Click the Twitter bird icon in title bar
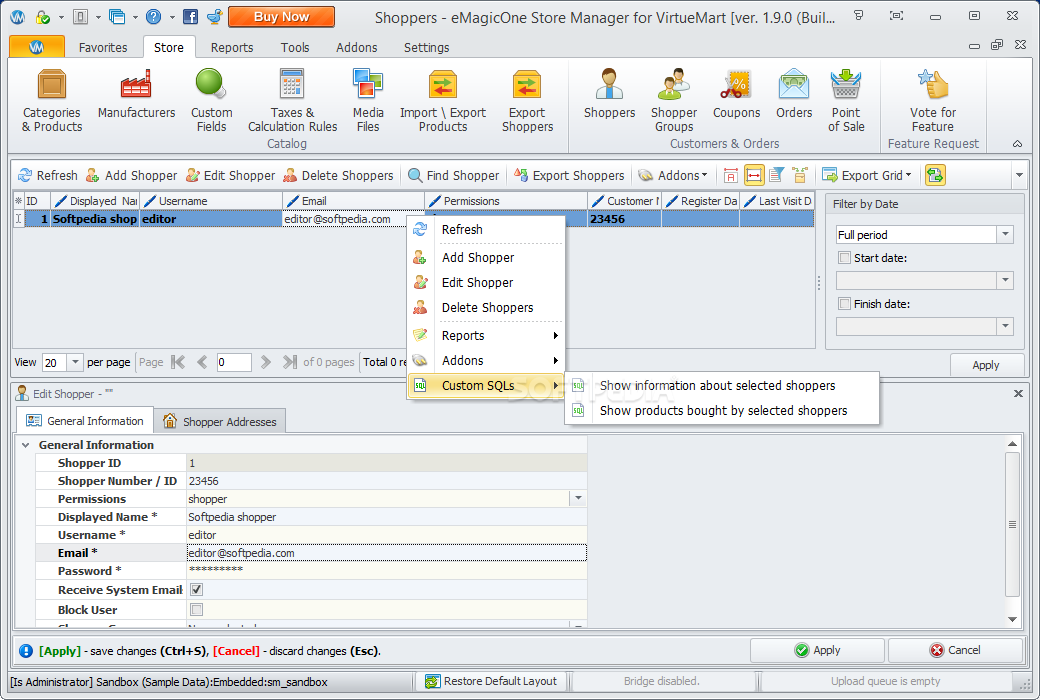This screenshot has width=1040, height=700. pyautogui.click(x=214, y=17)
